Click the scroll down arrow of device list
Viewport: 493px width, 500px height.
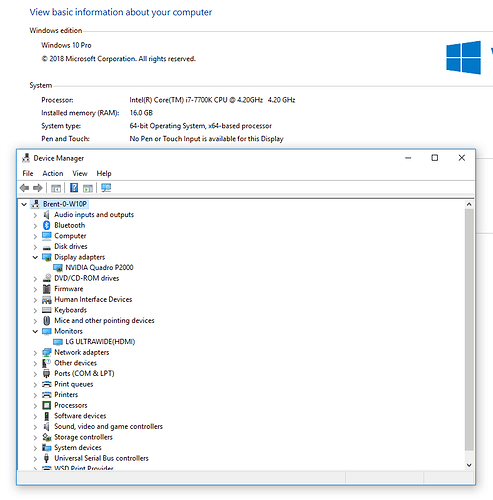pyautogui.click(x=469, y=465)
